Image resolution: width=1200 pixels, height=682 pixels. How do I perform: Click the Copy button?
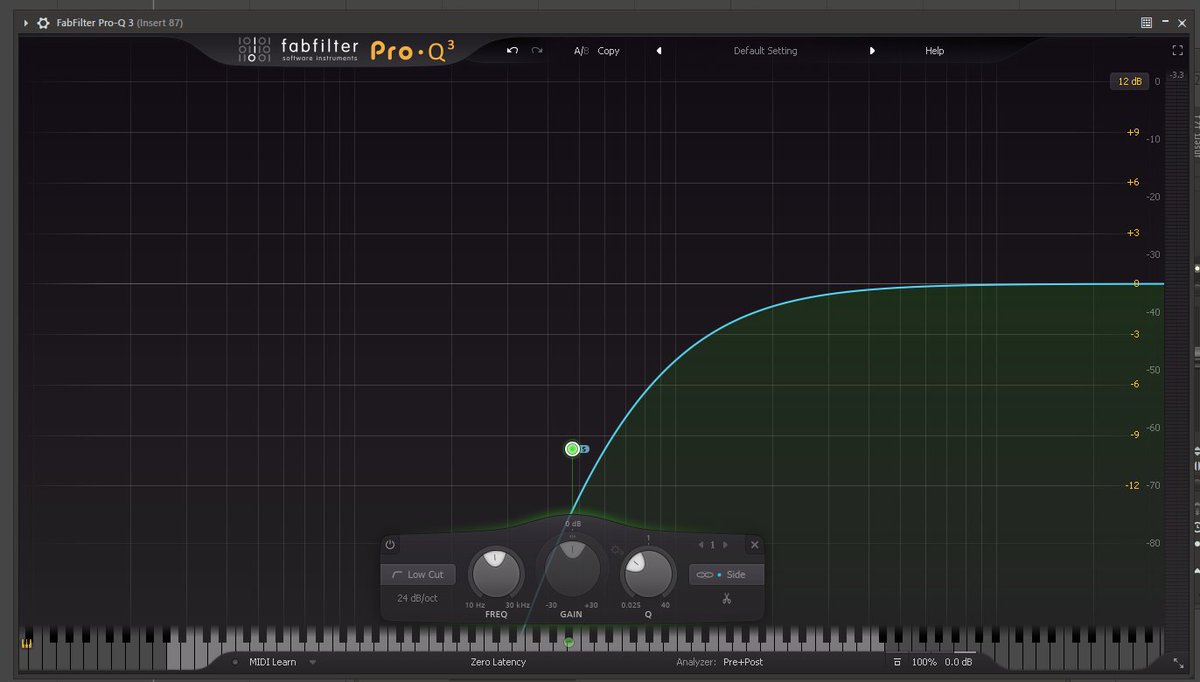tap(608, 51)
